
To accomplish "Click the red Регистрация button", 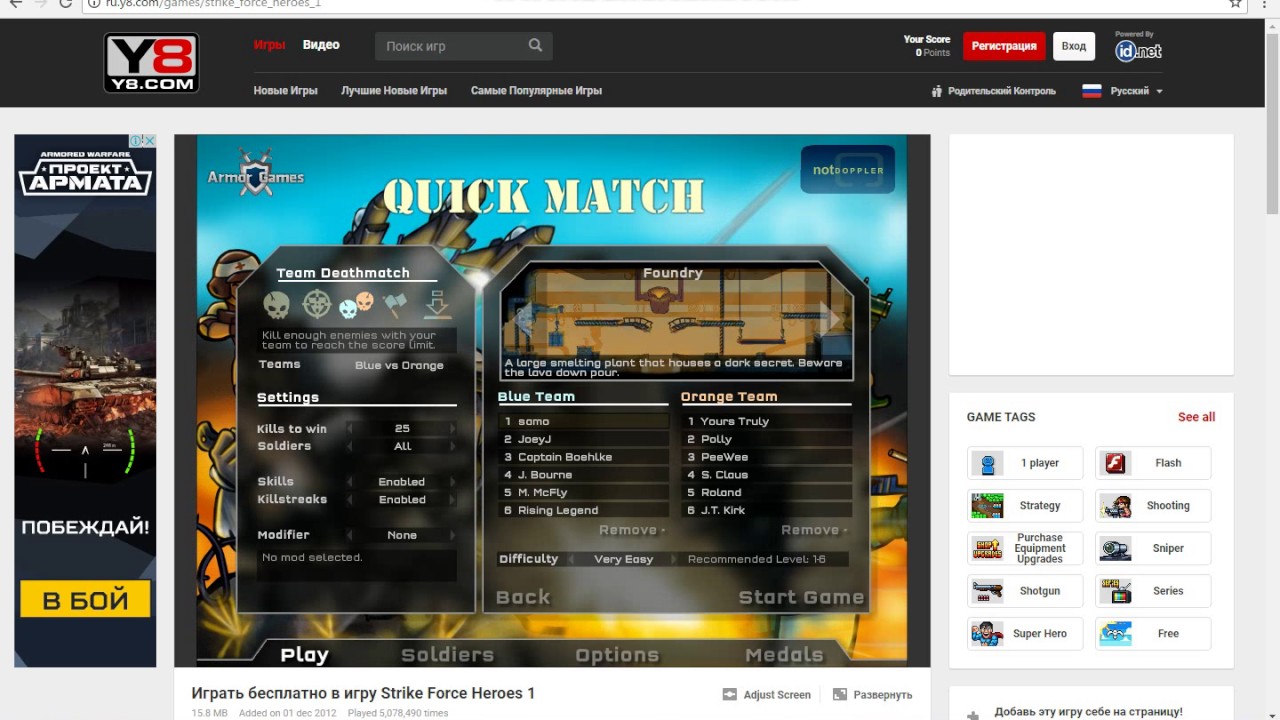I will pos(1004,46).
